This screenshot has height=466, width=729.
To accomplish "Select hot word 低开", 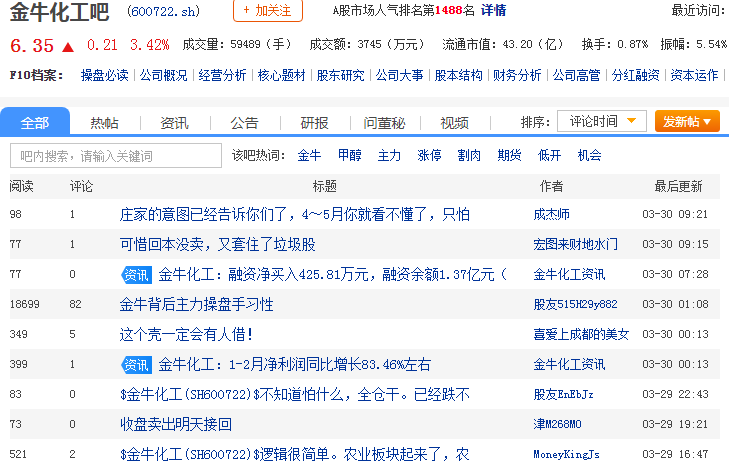I will click(550, 155).
